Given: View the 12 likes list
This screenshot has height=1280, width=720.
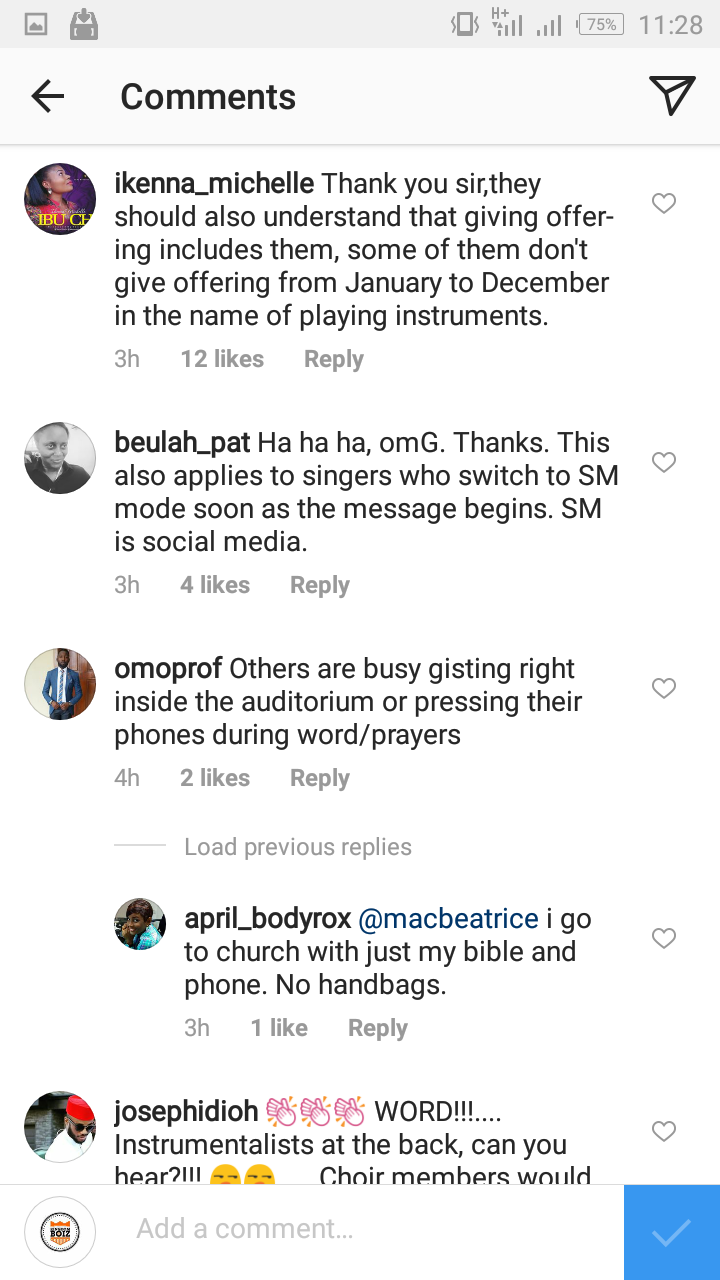Looking at the screenshot, I should pos(222,359).
